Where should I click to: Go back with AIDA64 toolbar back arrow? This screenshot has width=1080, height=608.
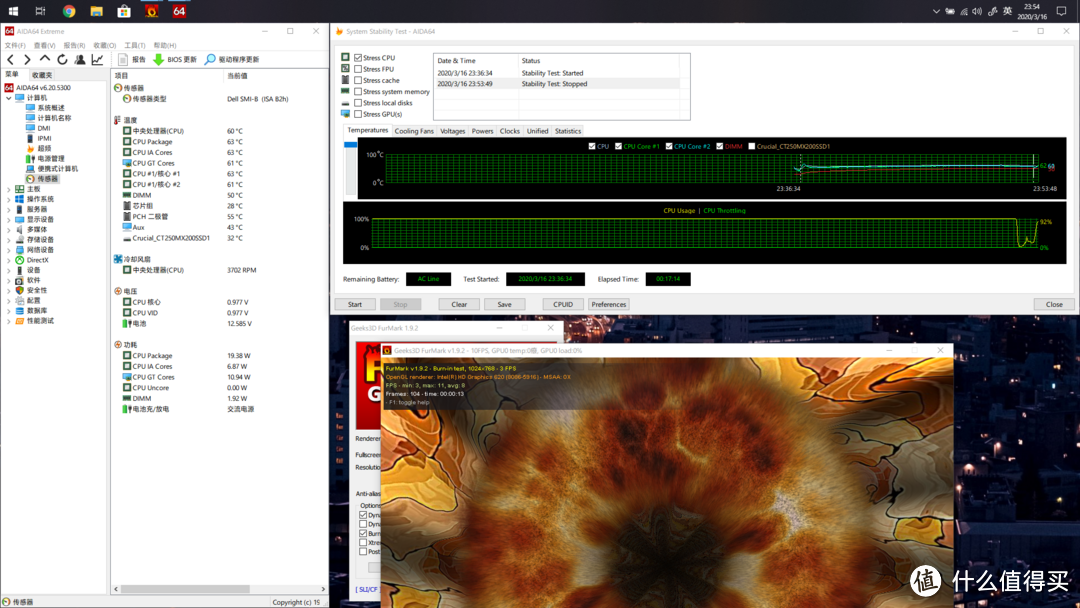point(10,60)
